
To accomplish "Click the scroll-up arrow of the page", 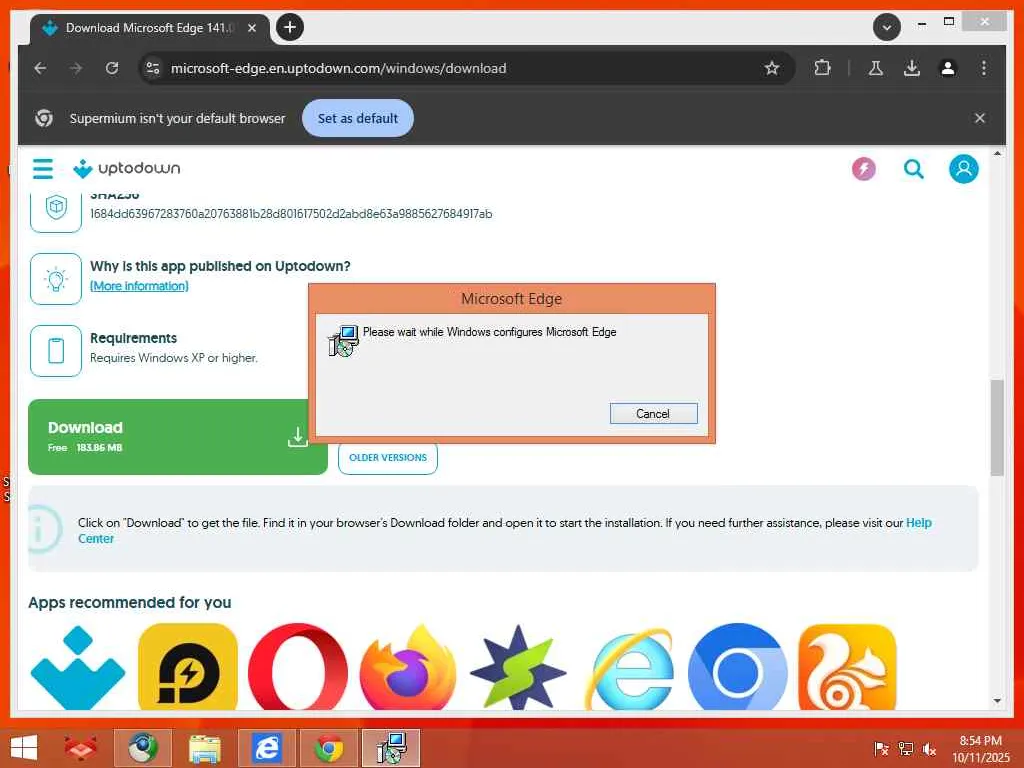I will pyautogui.click(x=997, y=153).
